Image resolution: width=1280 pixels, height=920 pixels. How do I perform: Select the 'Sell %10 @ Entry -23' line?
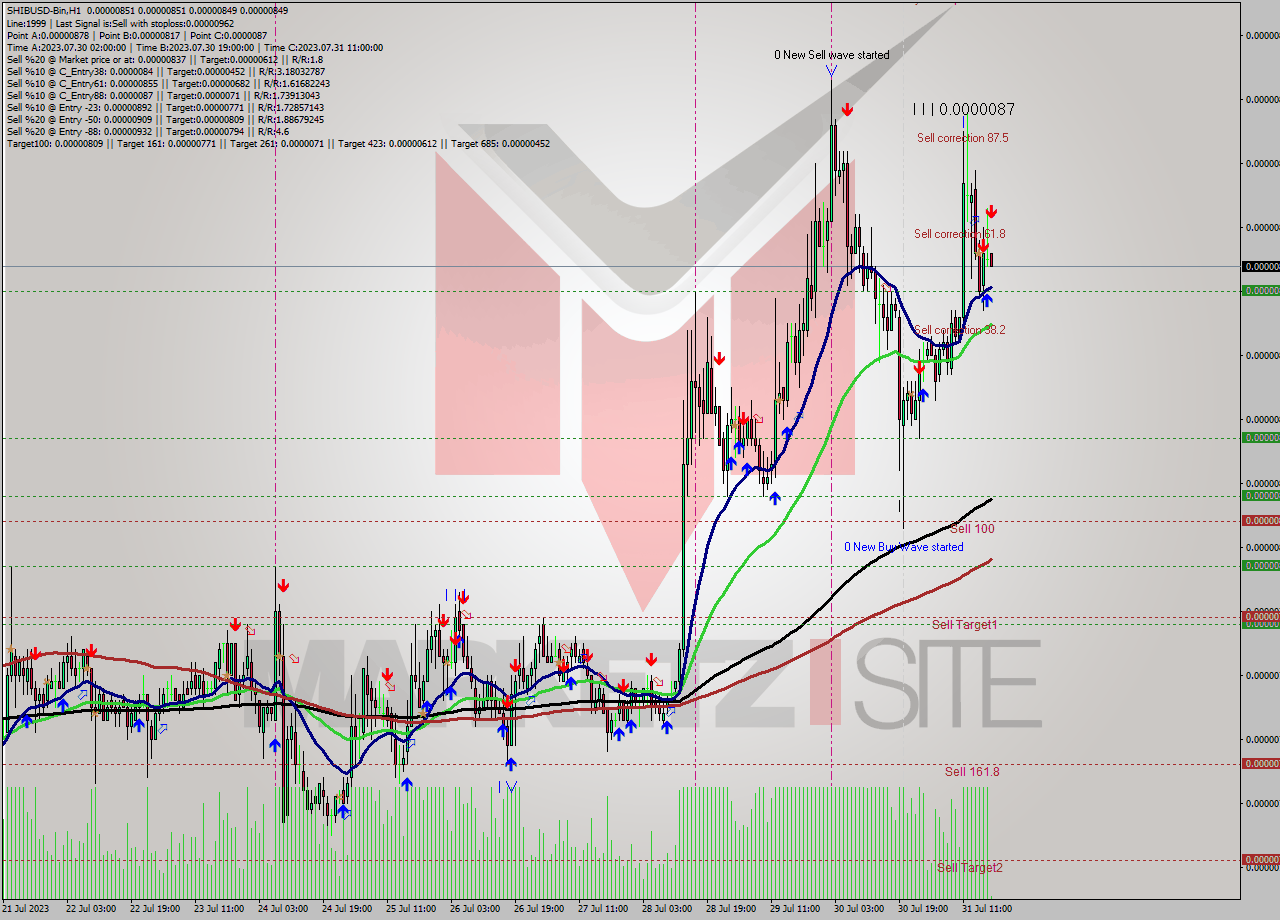click(x=165, y=107)
